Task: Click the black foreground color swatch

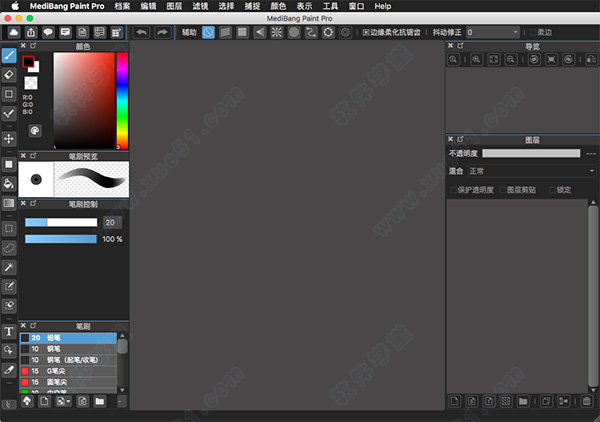Action: point(28,62)
